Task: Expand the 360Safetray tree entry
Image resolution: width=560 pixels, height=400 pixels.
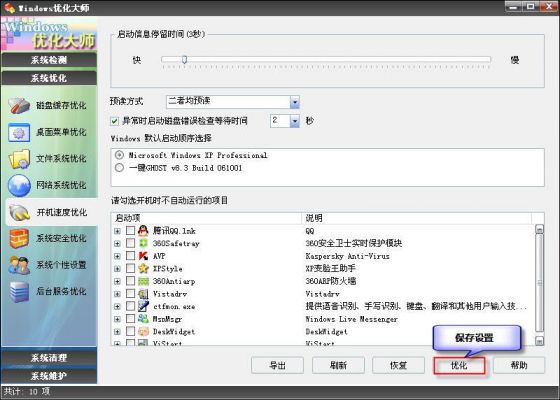Action: [117, 244]
